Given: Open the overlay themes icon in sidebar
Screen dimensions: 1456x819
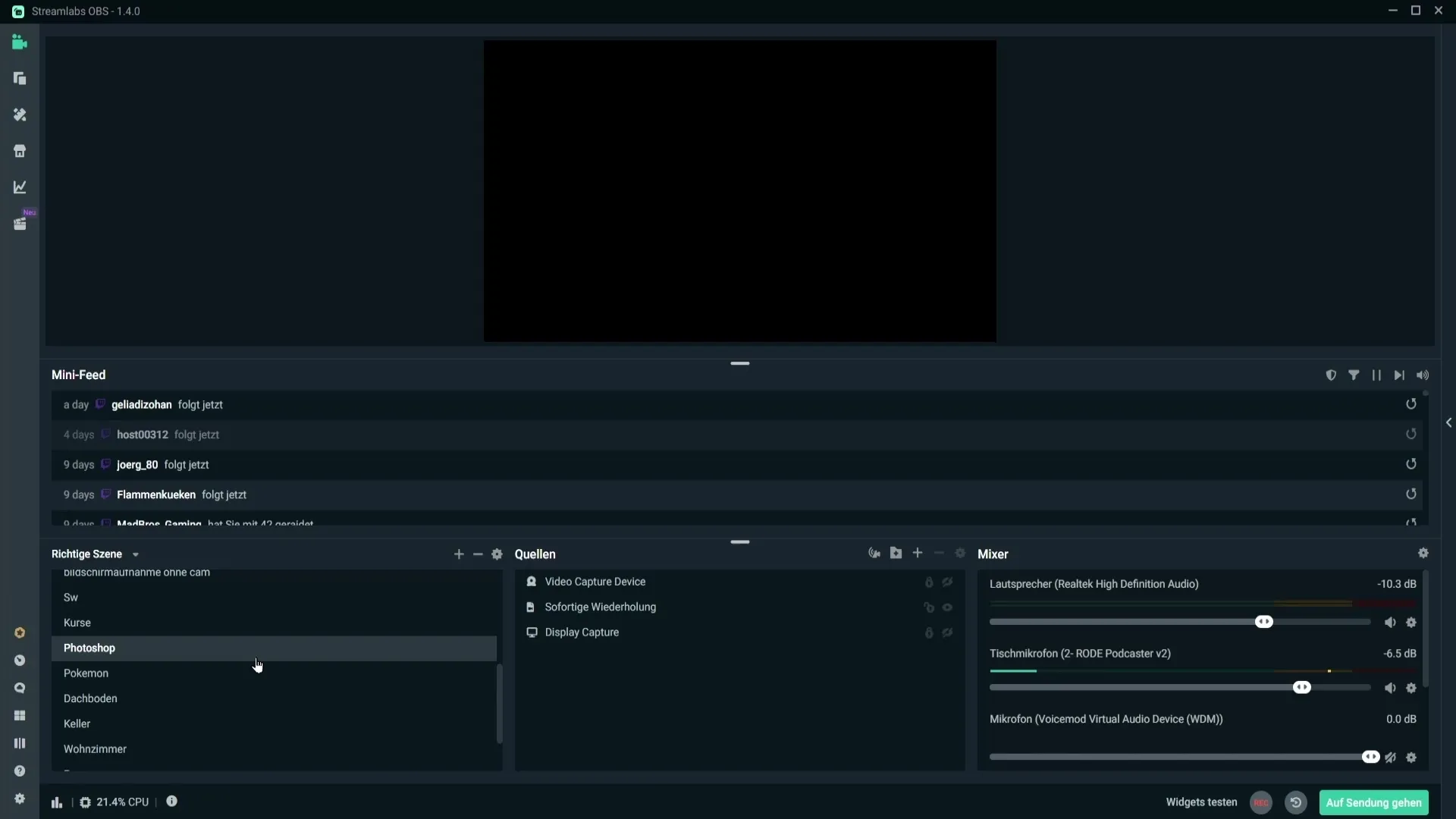Looking at the screenshot, I should [20, 79].
